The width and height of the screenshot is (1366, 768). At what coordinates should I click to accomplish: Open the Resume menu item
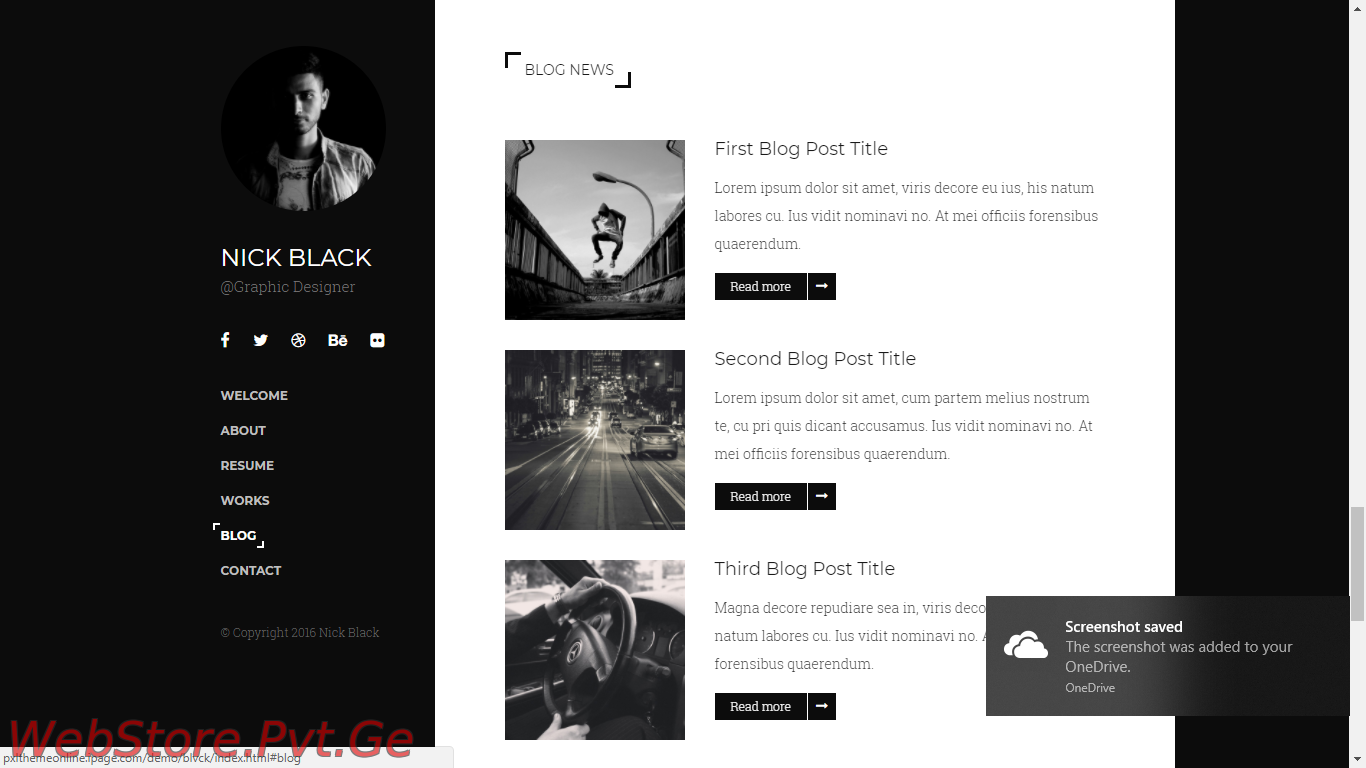pos(247,466)
